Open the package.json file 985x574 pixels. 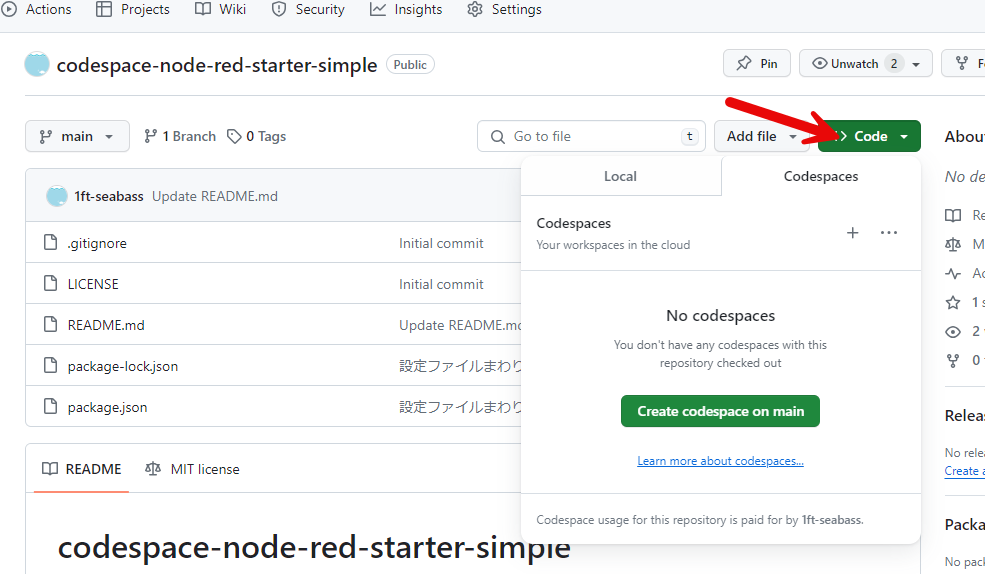[107, 407]
